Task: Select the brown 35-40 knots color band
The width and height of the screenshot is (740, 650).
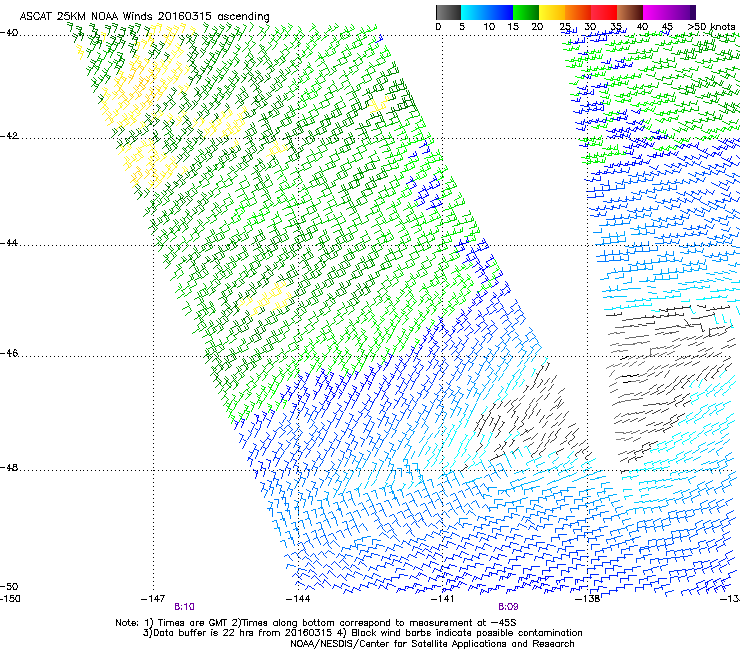Action: 630,12
